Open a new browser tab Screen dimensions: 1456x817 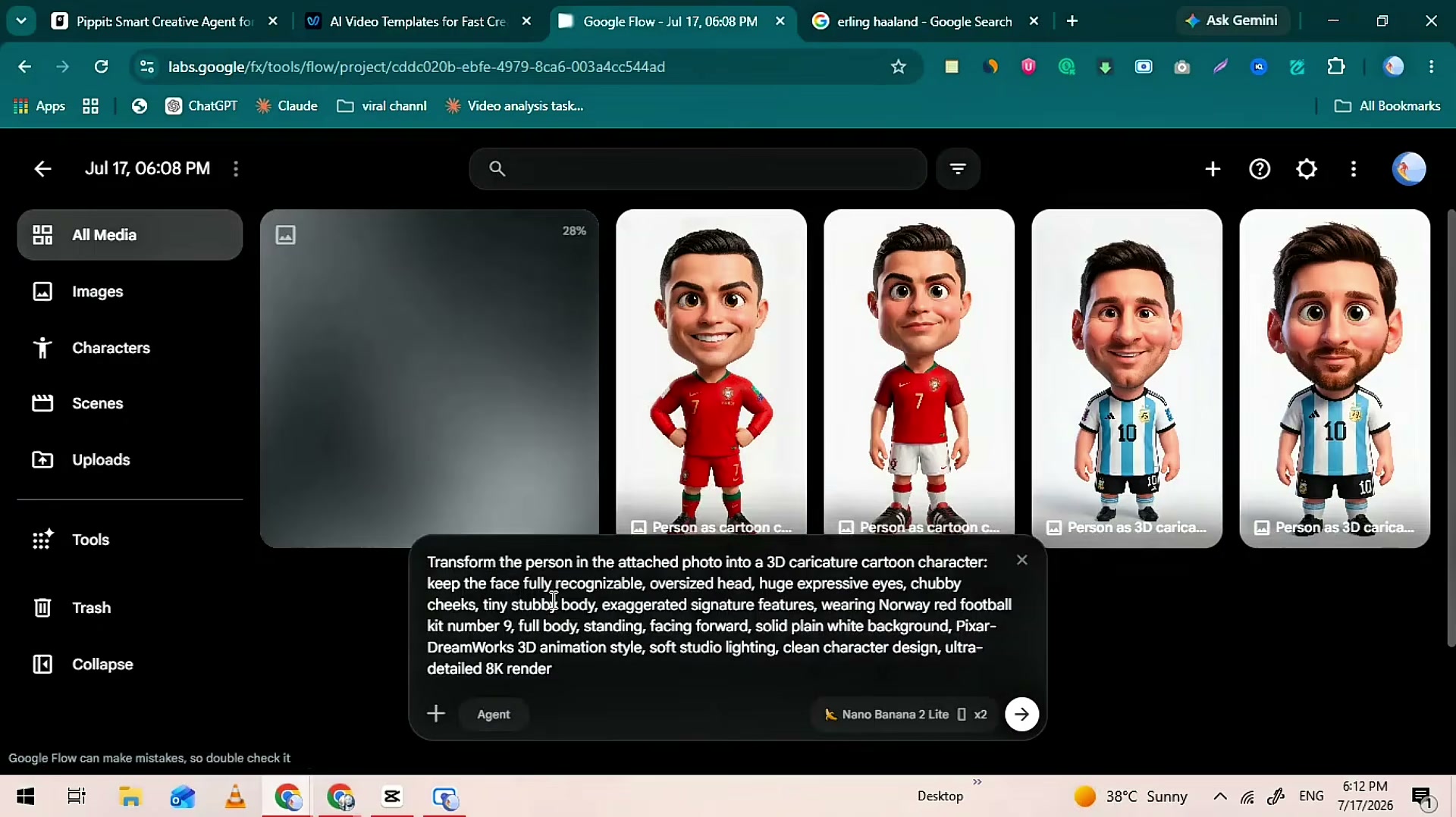tap(1072, 21)
